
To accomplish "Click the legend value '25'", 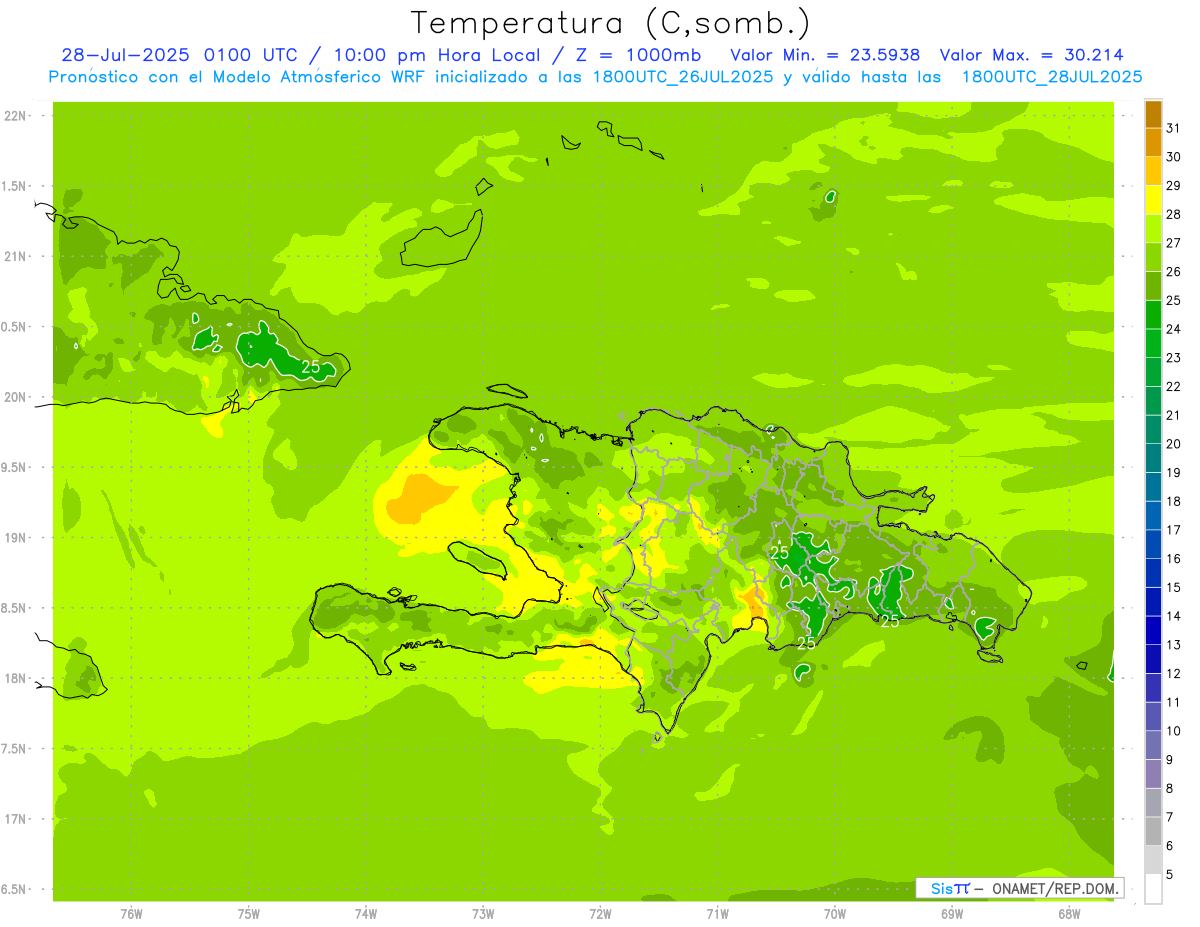I will pyautogui.click(x=1174, y=300).
